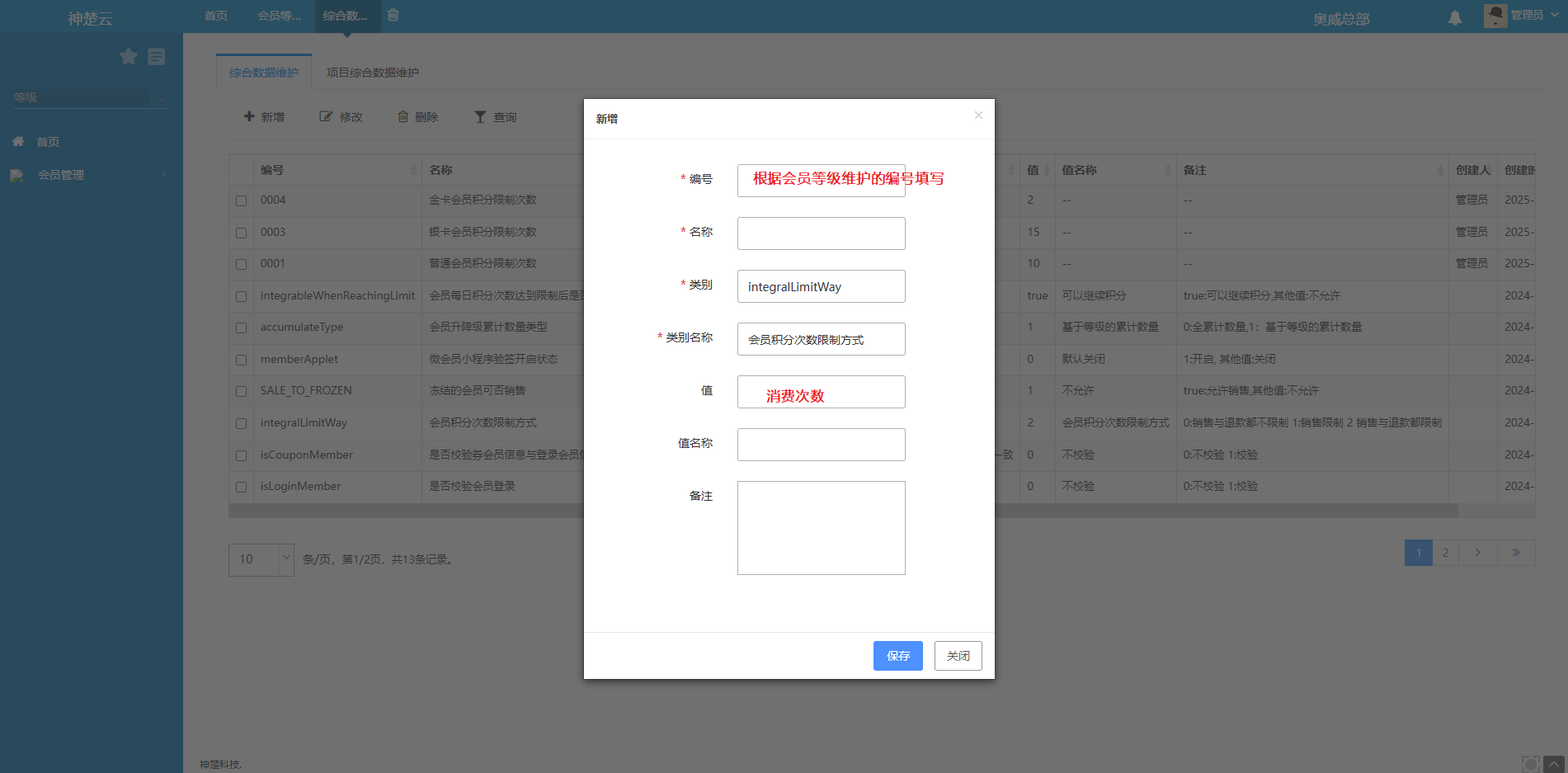The height and width of the screenshot is (773, 1568).
Task: Open the notification bell
Action: click(x=1455, y=17)
